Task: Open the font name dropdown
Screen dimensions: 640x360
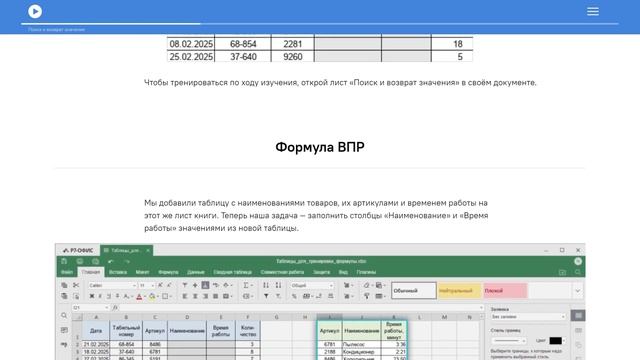Action: click(x=112, y=285)
